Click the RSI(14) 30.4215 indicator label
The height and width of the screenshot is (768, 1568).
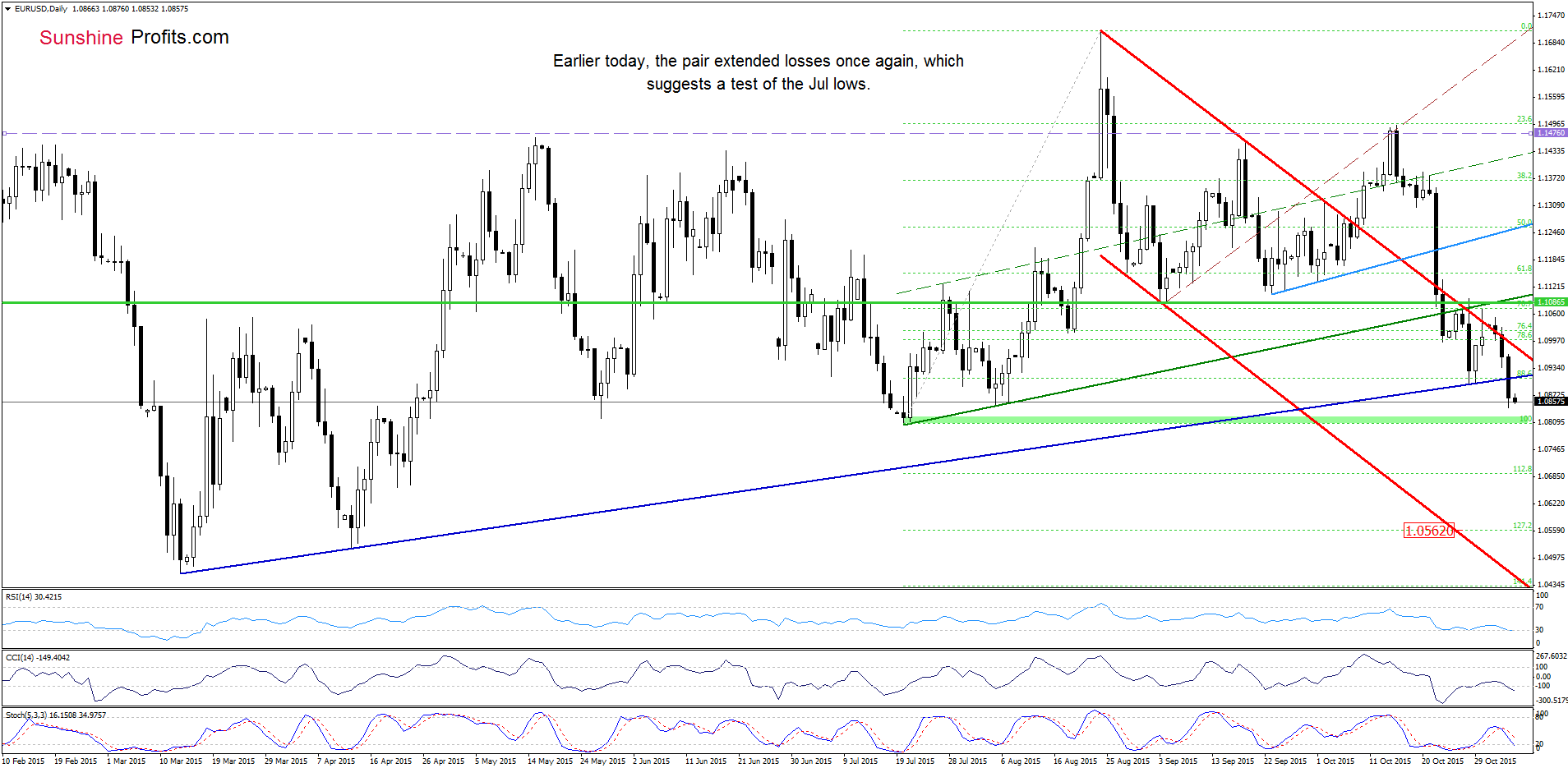(x=34, y=597)
